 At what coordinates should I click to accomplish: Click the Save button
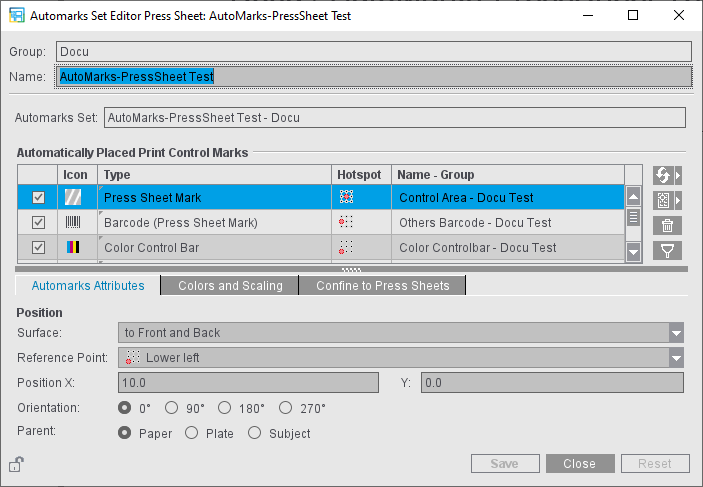point(505,463)
